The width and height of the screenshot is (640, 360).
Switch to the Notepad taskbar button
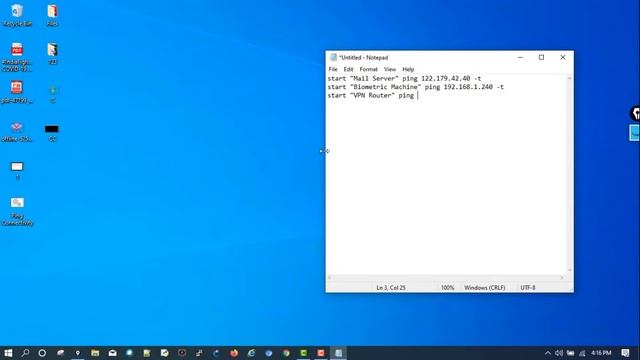click(338, 353)
